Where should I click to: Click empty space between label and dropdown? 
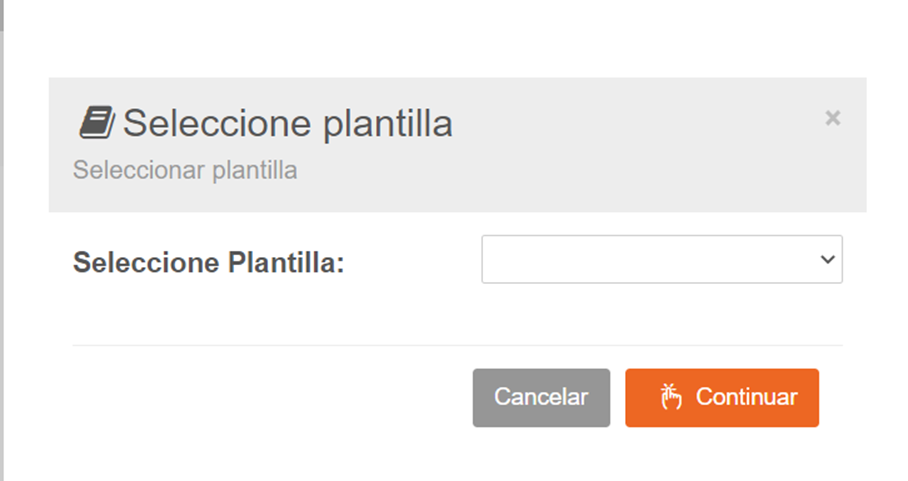tap(412, 263)
